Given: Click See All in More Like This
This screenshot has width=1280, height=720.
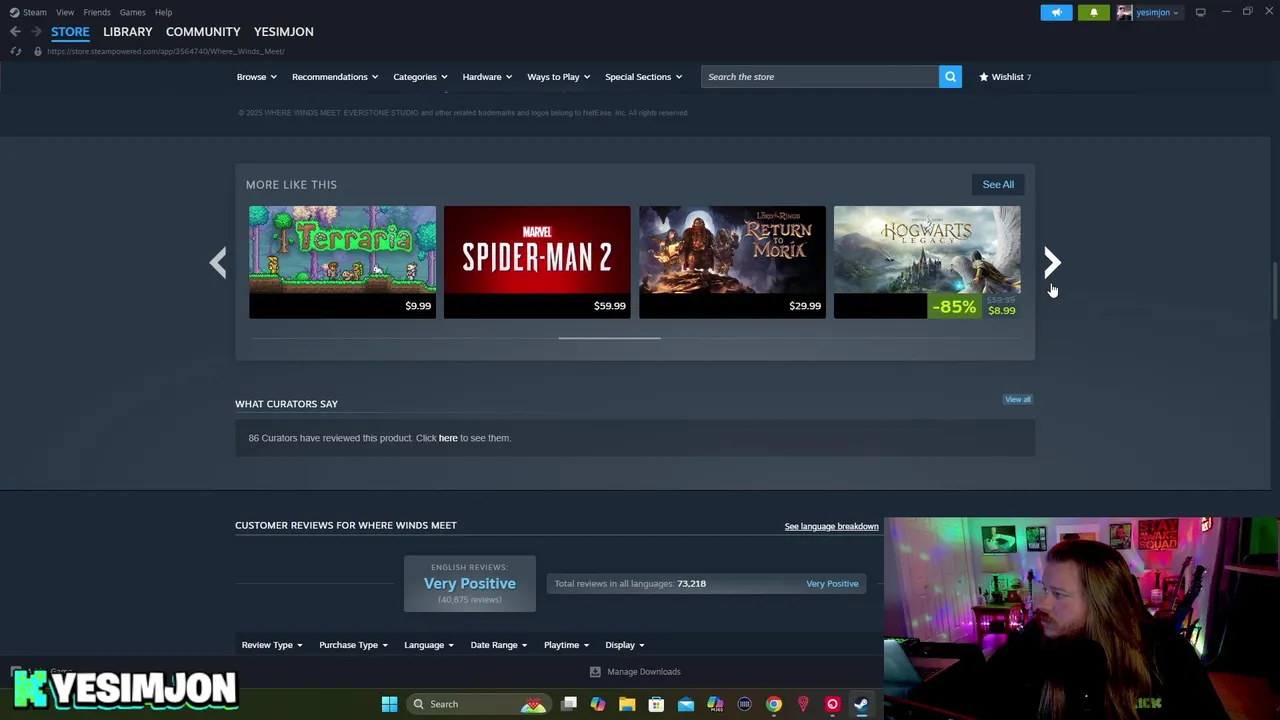Looking at the screenshot, I should pos(998,184).
